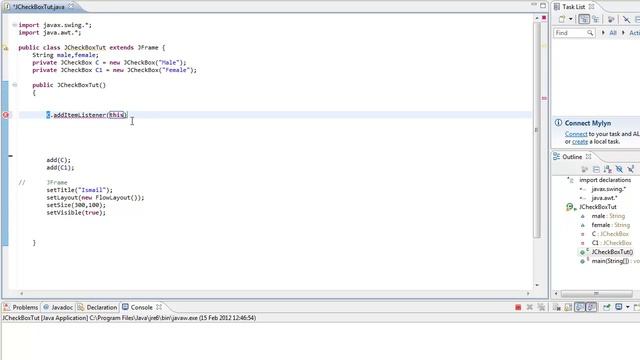
Task: Select male : String field in Outline
Action: 608,216
